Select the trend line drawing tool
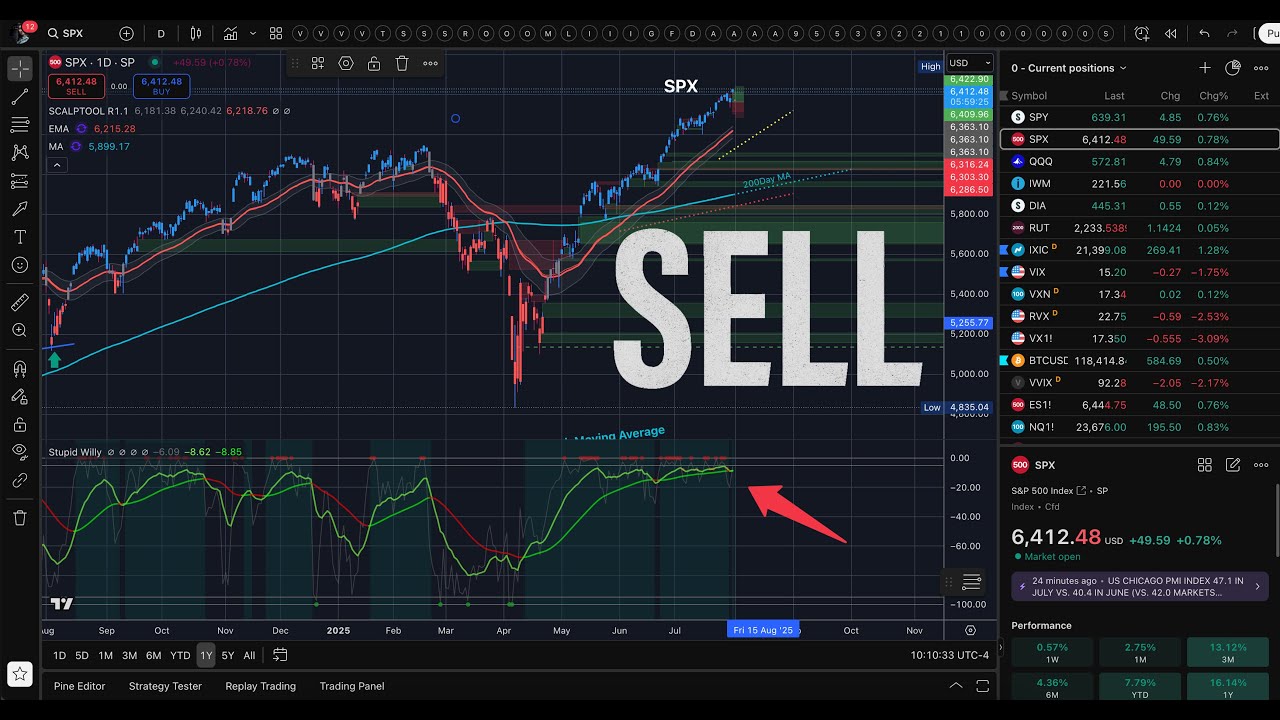The width and height of the screenshot is (1280, 720). click(x=20, y=97)
